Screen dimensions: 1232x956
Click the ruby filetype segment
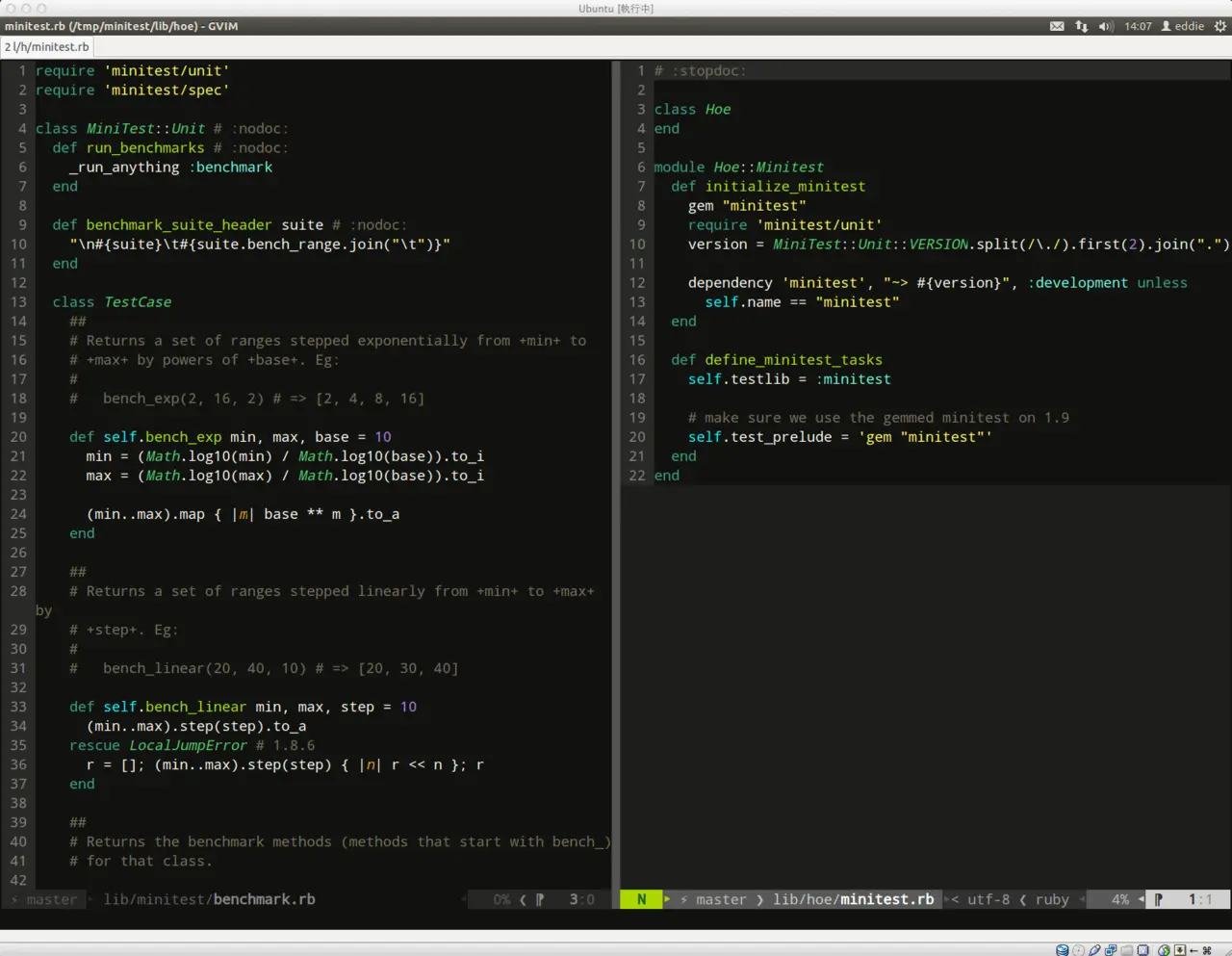[1051, 899]
